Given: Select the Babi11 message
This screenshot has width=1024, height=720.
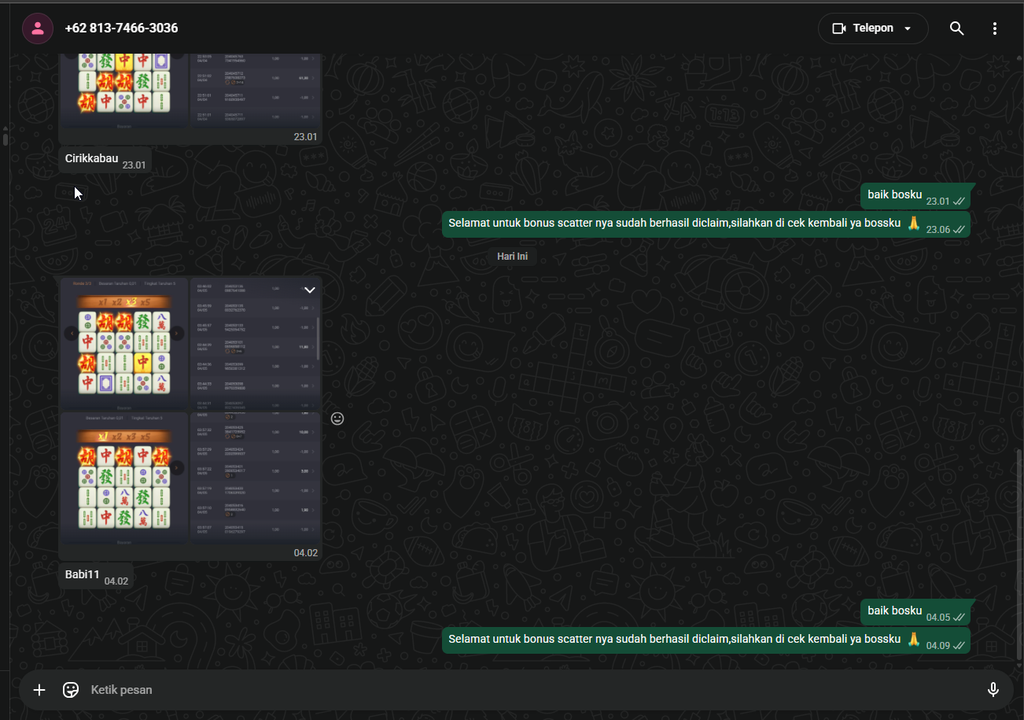Looking at the screenshot, I should coord(96,576).
